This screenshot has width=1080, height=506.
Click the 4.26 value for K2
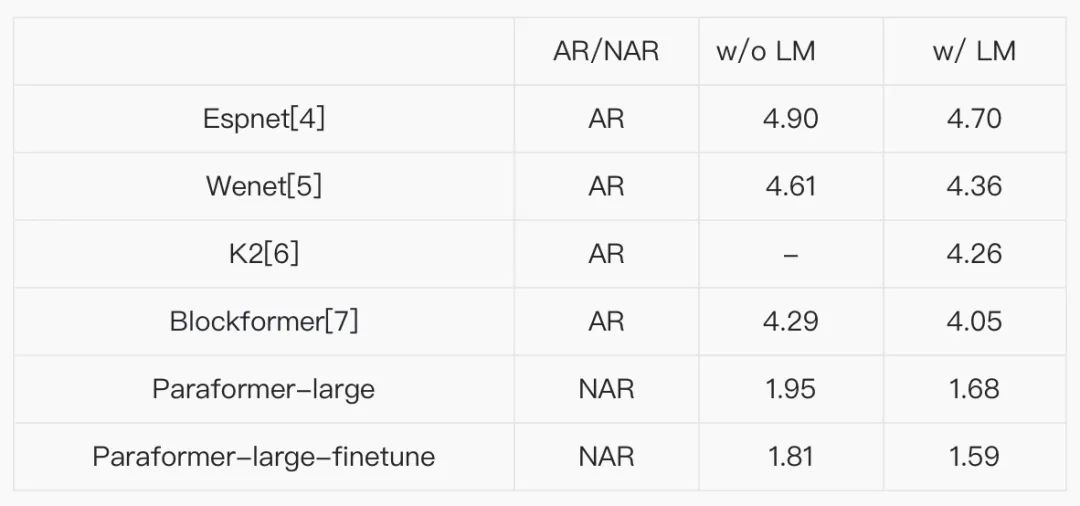(974, 254)
